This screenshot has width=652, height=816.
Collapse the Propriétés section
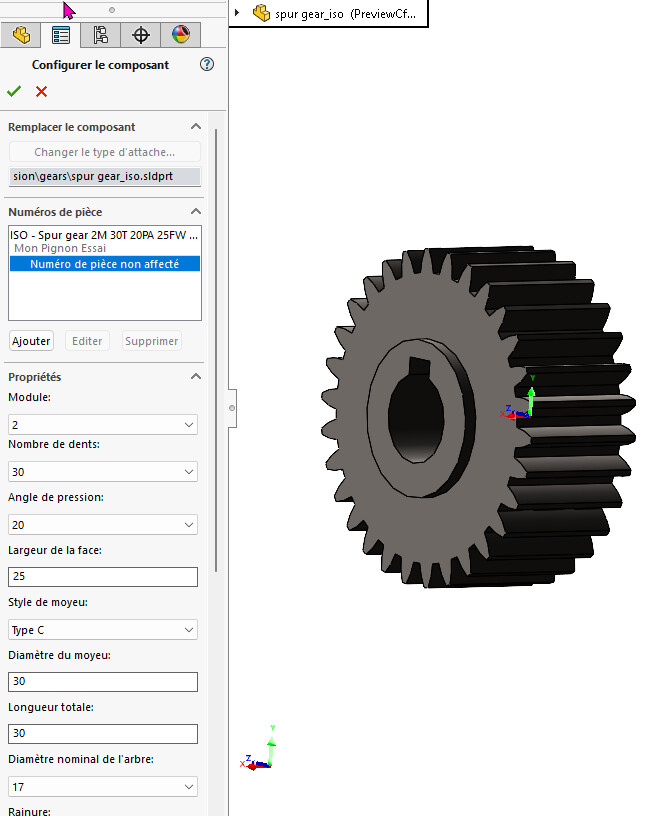pos(196,377)
